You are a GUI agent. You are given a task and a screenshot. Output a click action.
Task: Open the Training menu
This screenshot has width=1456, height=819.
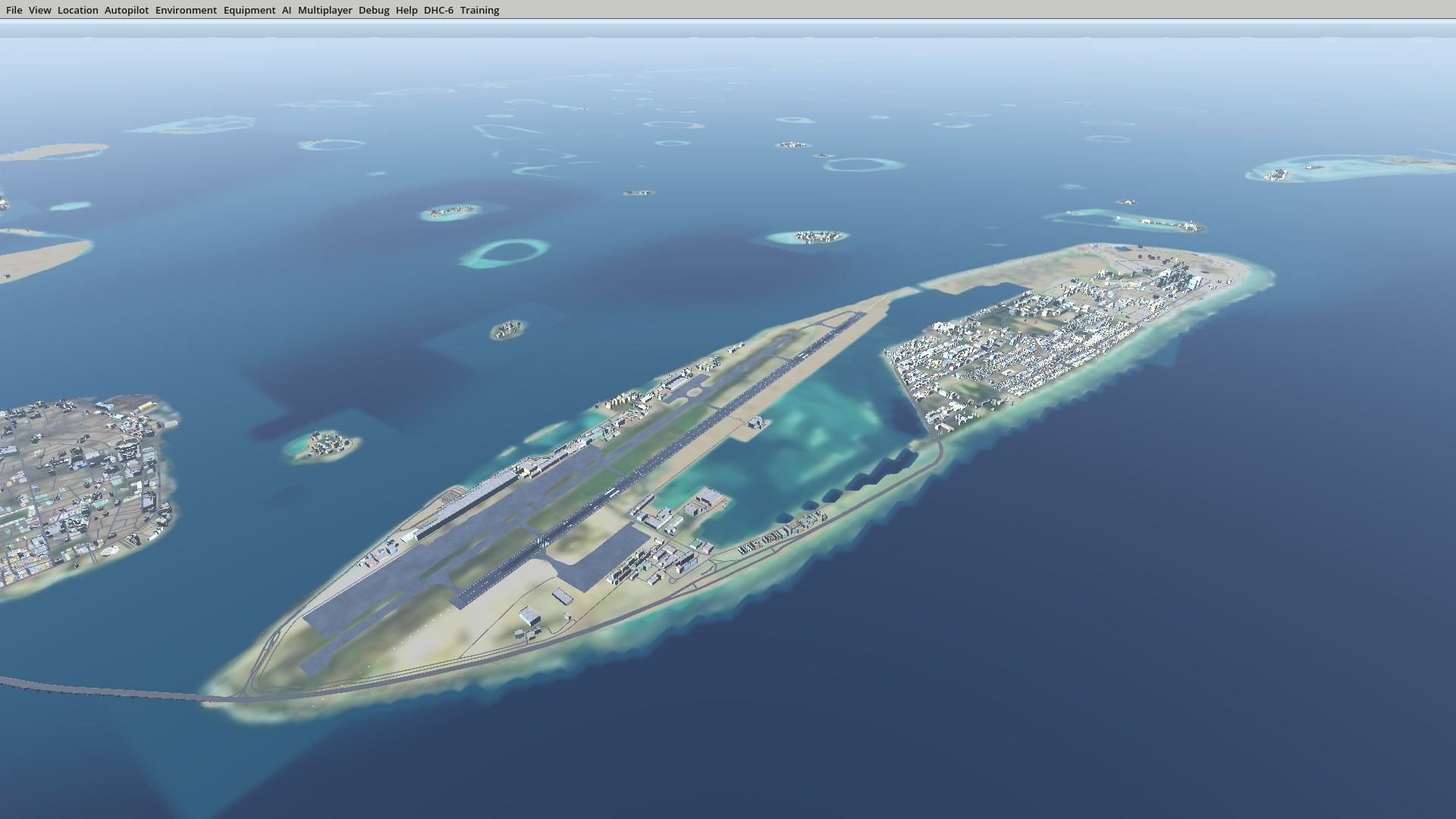[x=479, y=10]
